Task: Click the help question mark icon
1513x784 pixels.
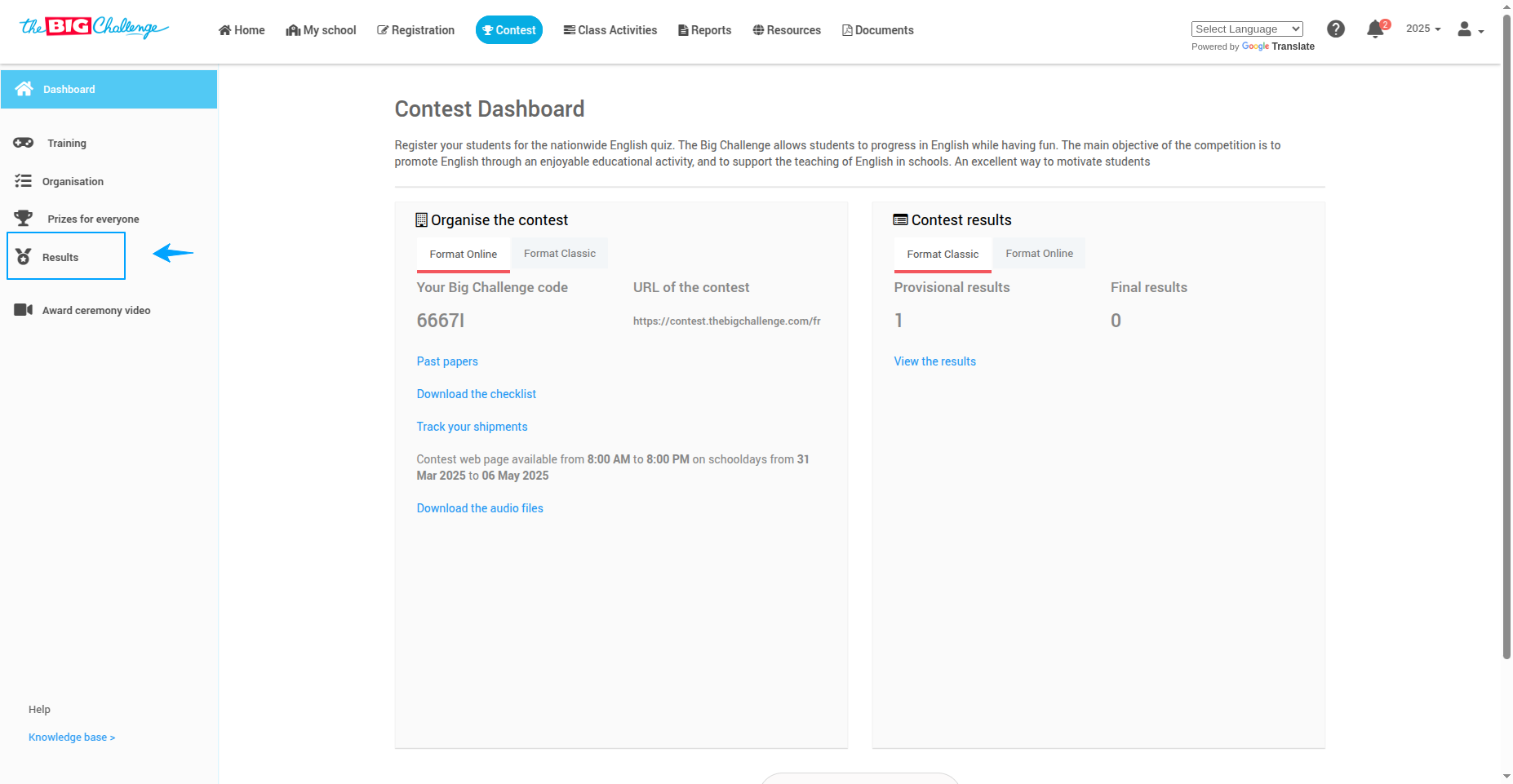Action: (x=1336, y=29)
